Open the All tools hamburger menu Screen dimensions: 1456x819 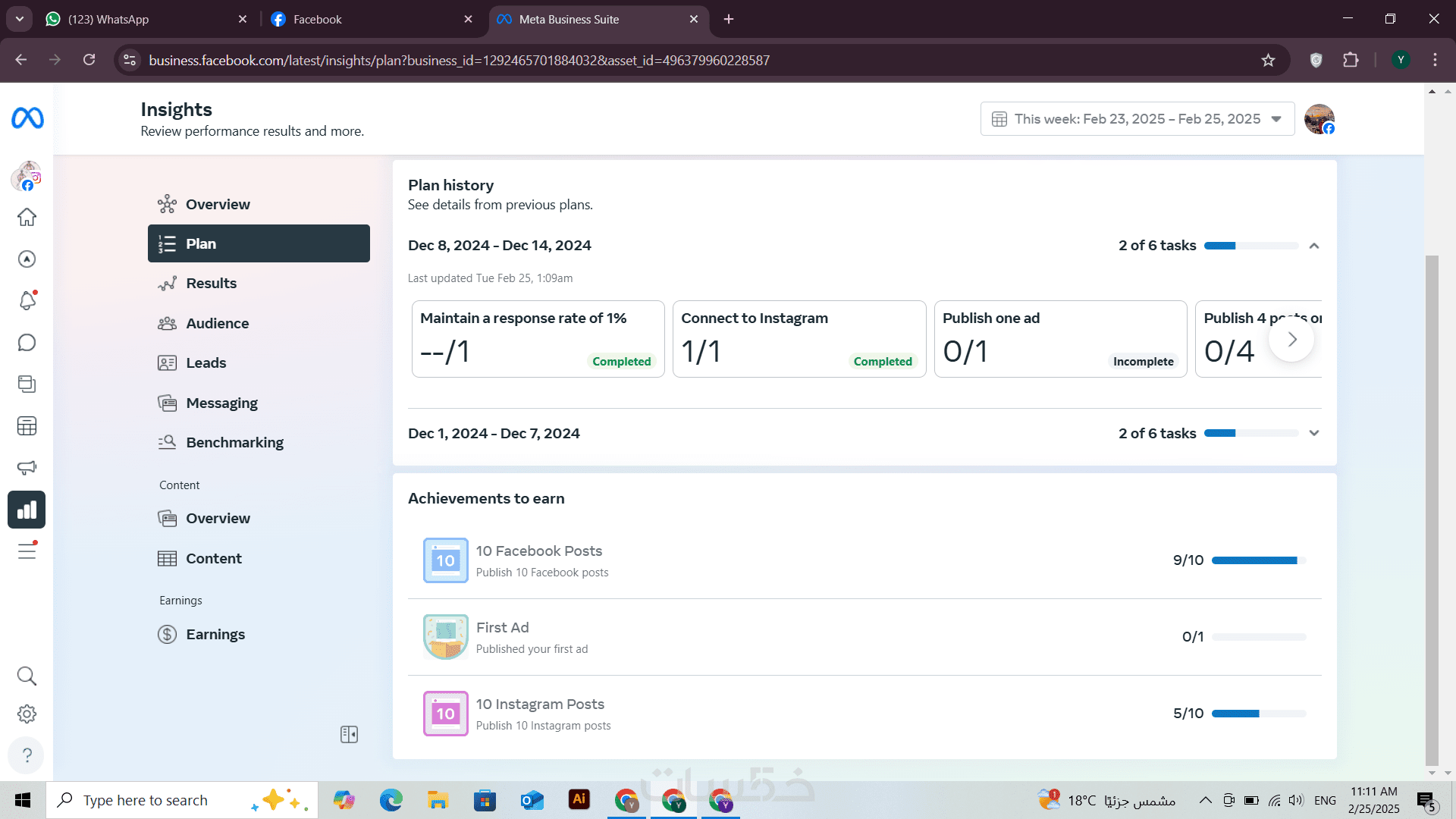(27, 551)
